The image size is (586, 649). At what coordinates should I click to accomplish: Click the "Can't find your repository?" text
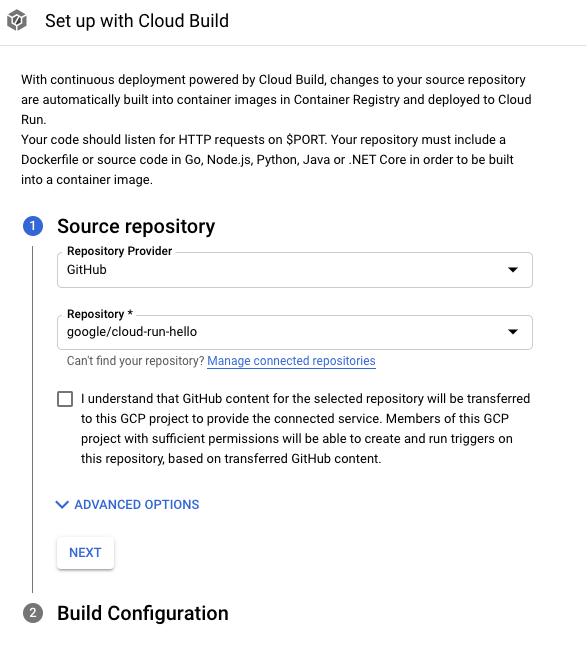click(x=136, y=361)
